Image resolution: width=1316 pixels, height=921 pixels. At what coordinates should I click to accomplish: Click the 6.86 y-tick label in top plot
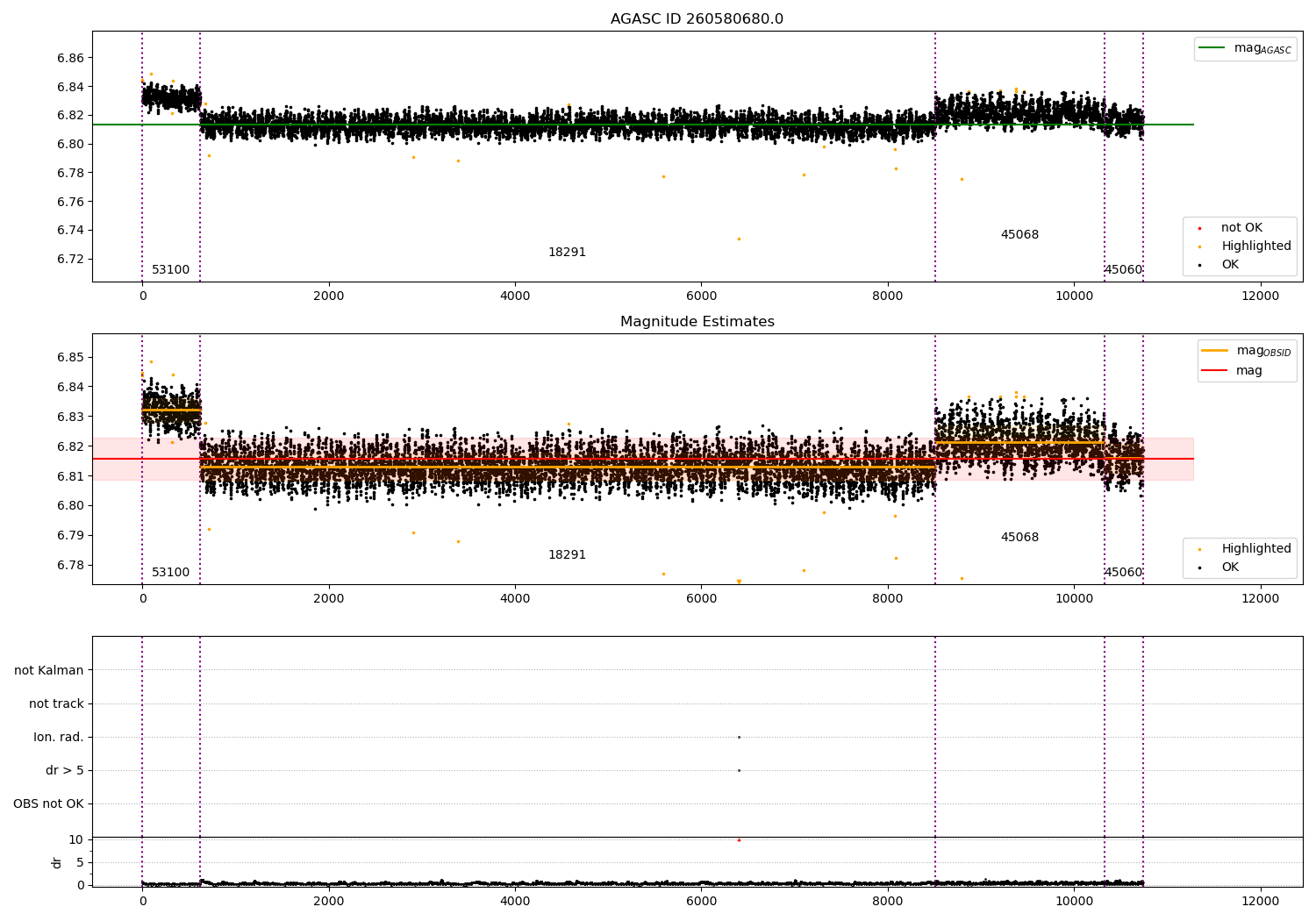70,59
